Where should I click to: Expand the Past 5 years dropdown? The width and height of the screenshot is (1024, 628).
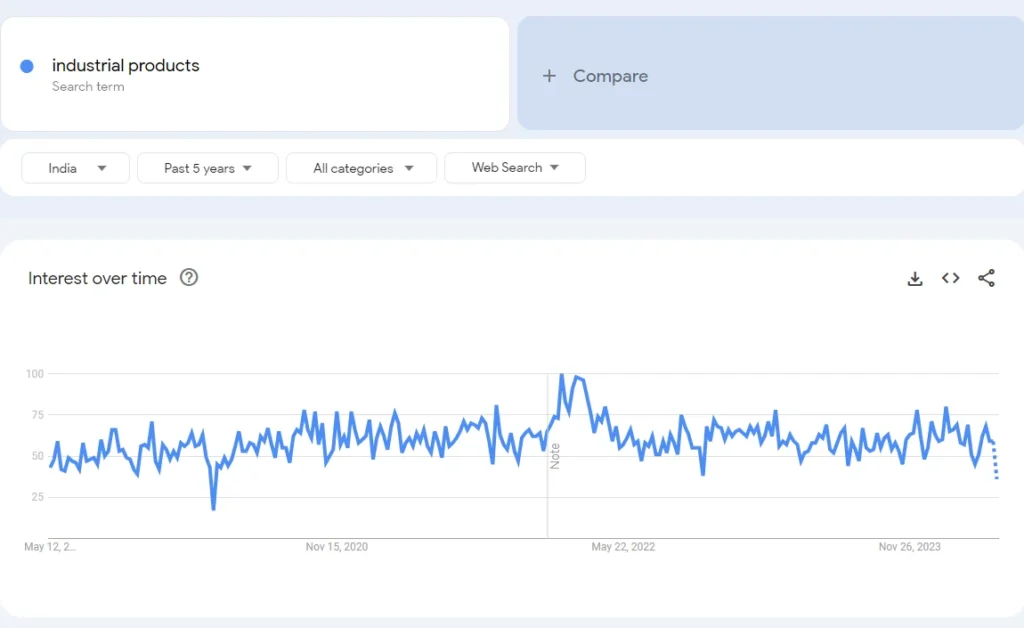[x=207, y=168]
